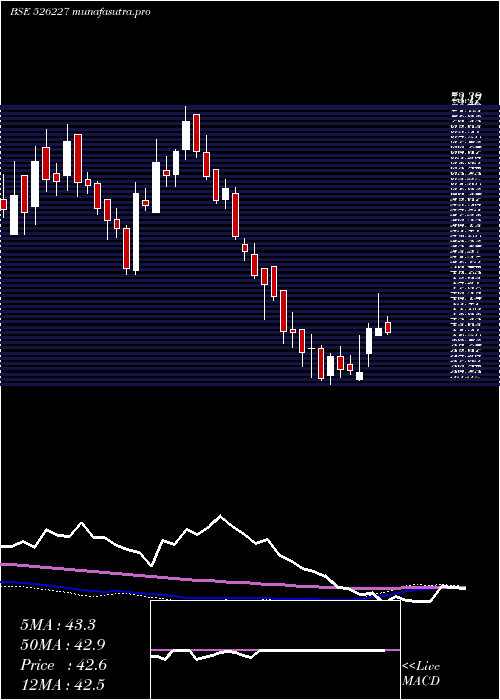500x700 pixels.
Task: Click the BSE 526227 munafasutra.pro title text
Action: [x=80, y=12]
